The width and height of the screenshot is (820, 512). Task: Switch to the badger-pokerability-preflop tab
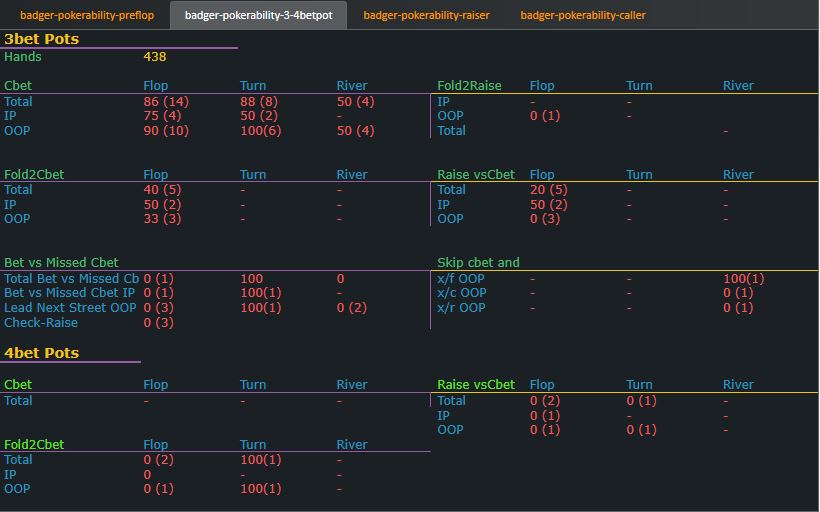pos(87,15)
